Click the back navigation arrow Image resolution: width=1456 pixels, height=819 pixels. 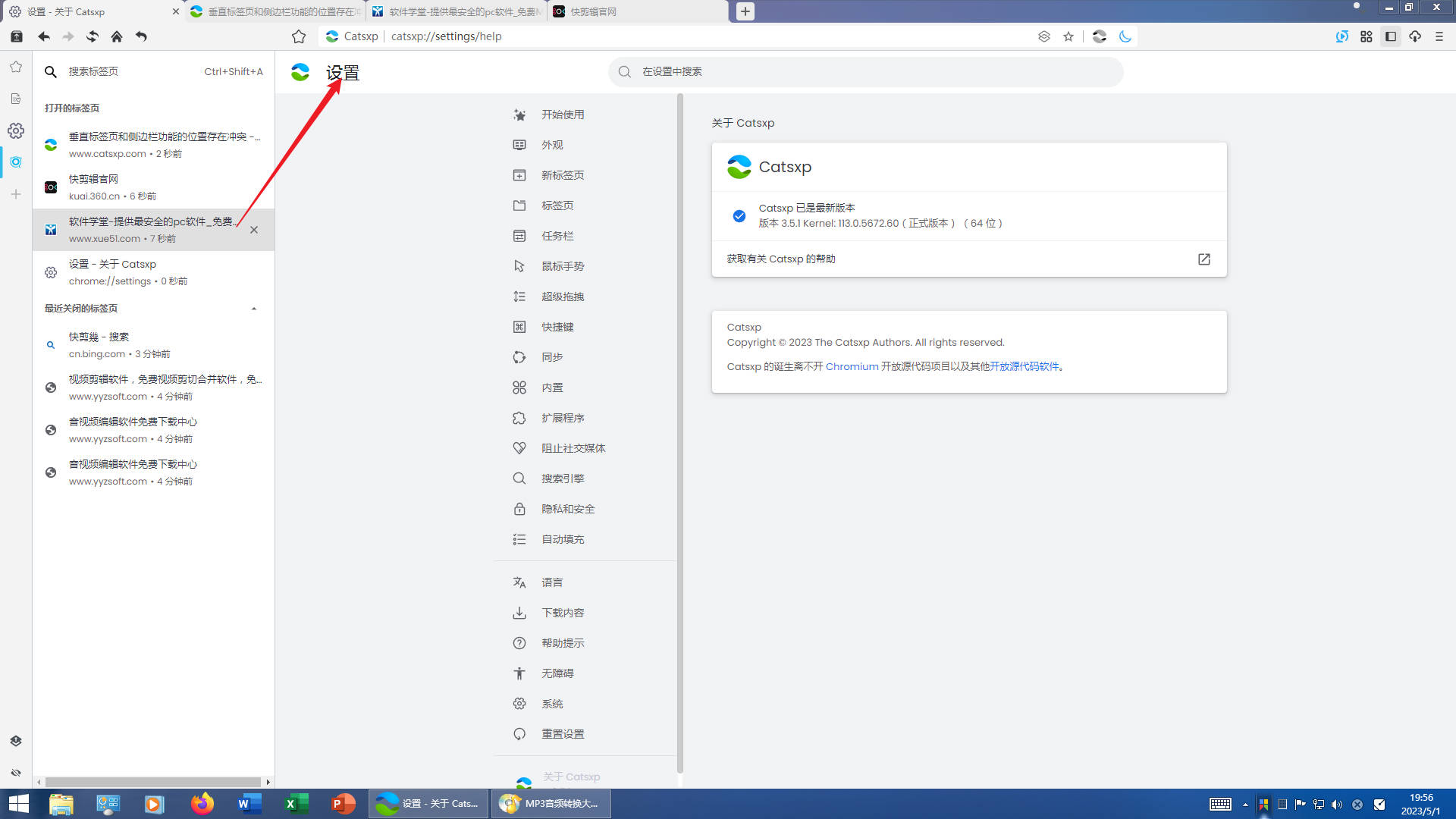pyautogui.click(x=44, y=36)
